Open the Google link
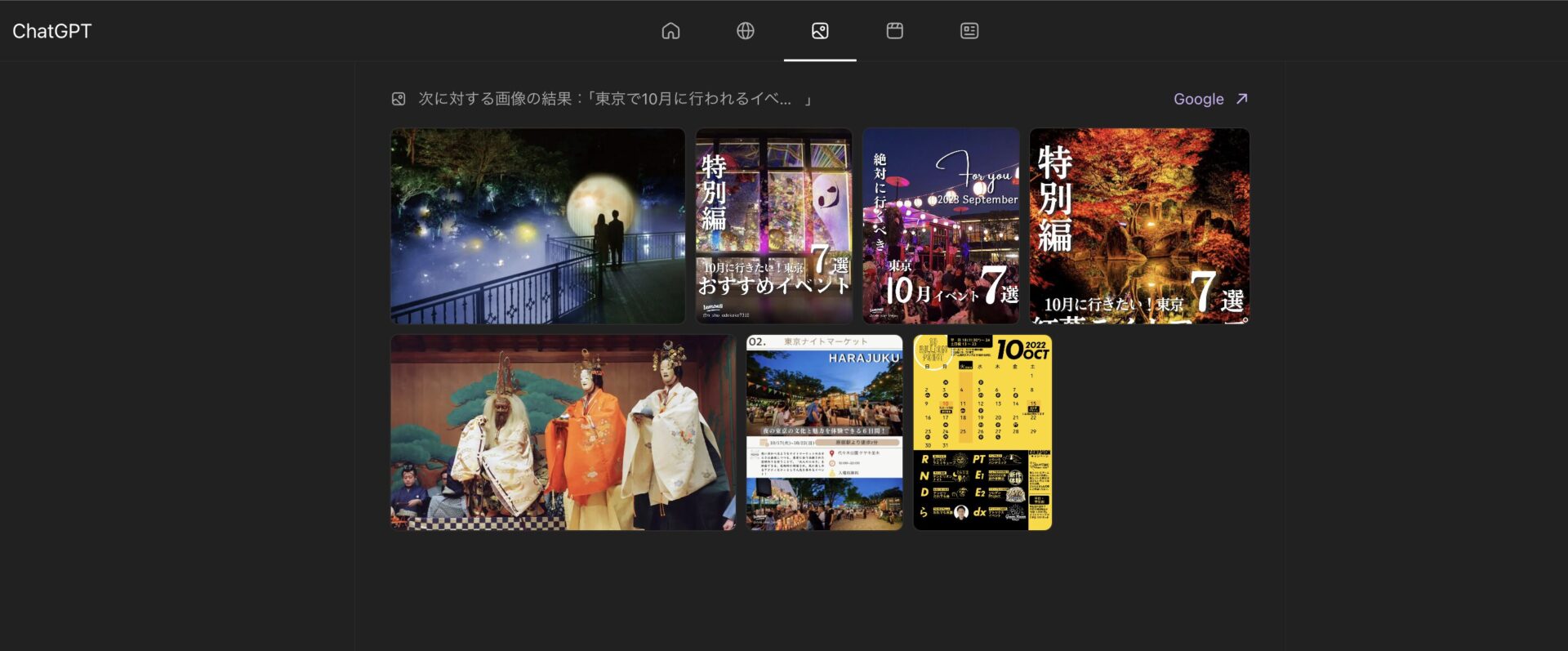Image resolution: width=1568 pixels, height=651 pixels. [1198, 99]
